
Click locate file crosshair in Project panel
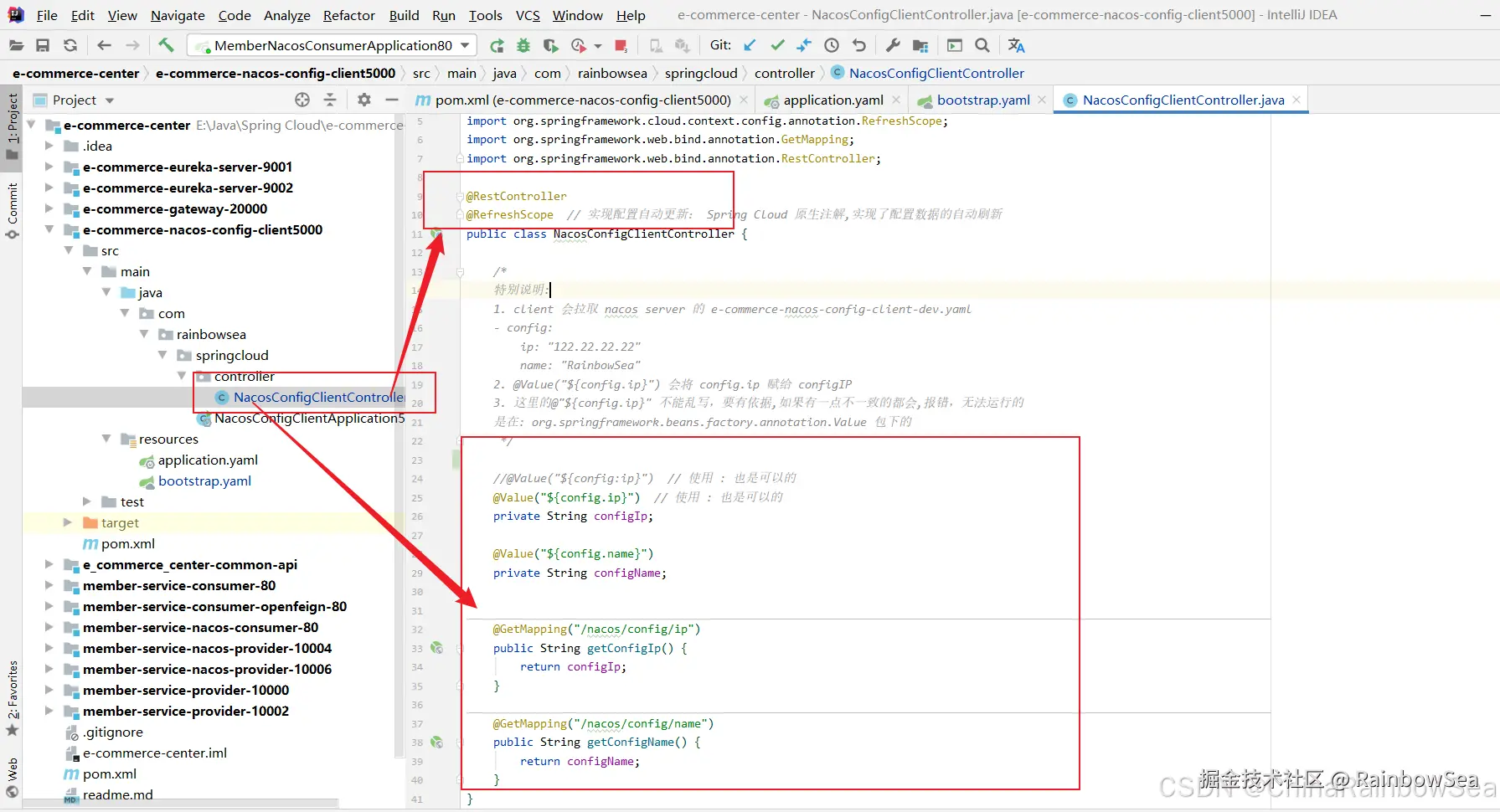tap(302, 100)
